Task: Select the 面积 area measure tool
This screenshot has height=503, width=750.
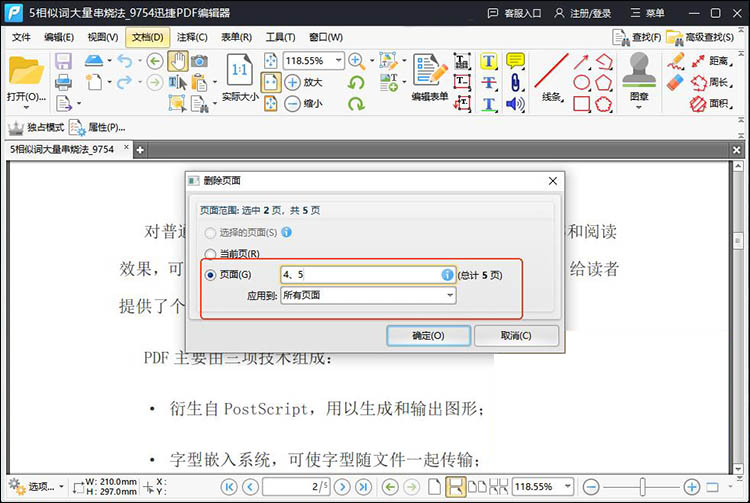Action: point(711,103)
